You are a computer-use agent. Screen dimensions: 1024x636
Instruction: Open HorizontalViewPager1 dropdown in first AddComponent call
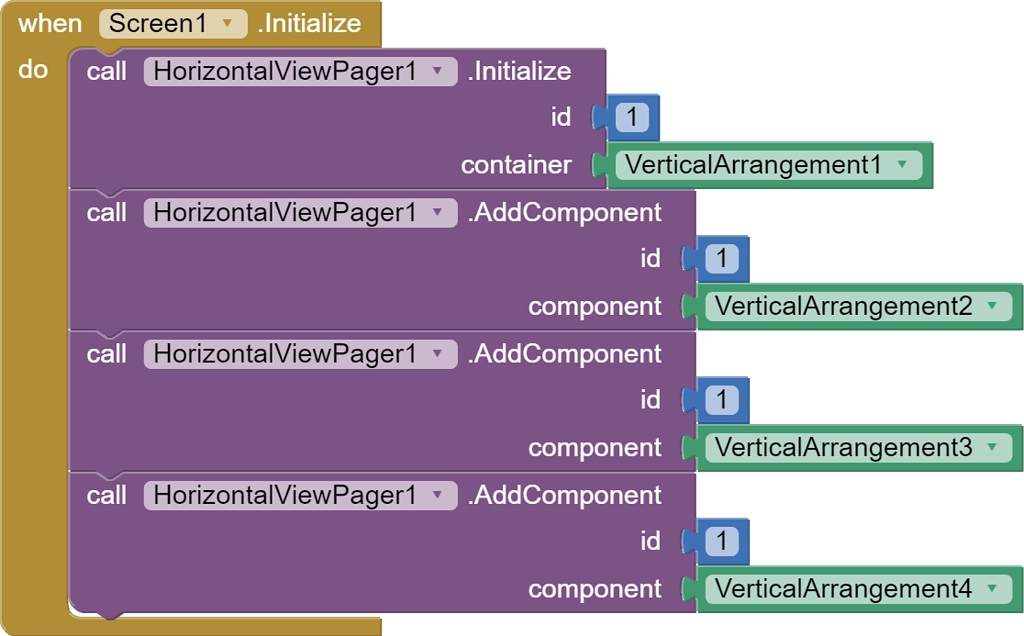437,213
